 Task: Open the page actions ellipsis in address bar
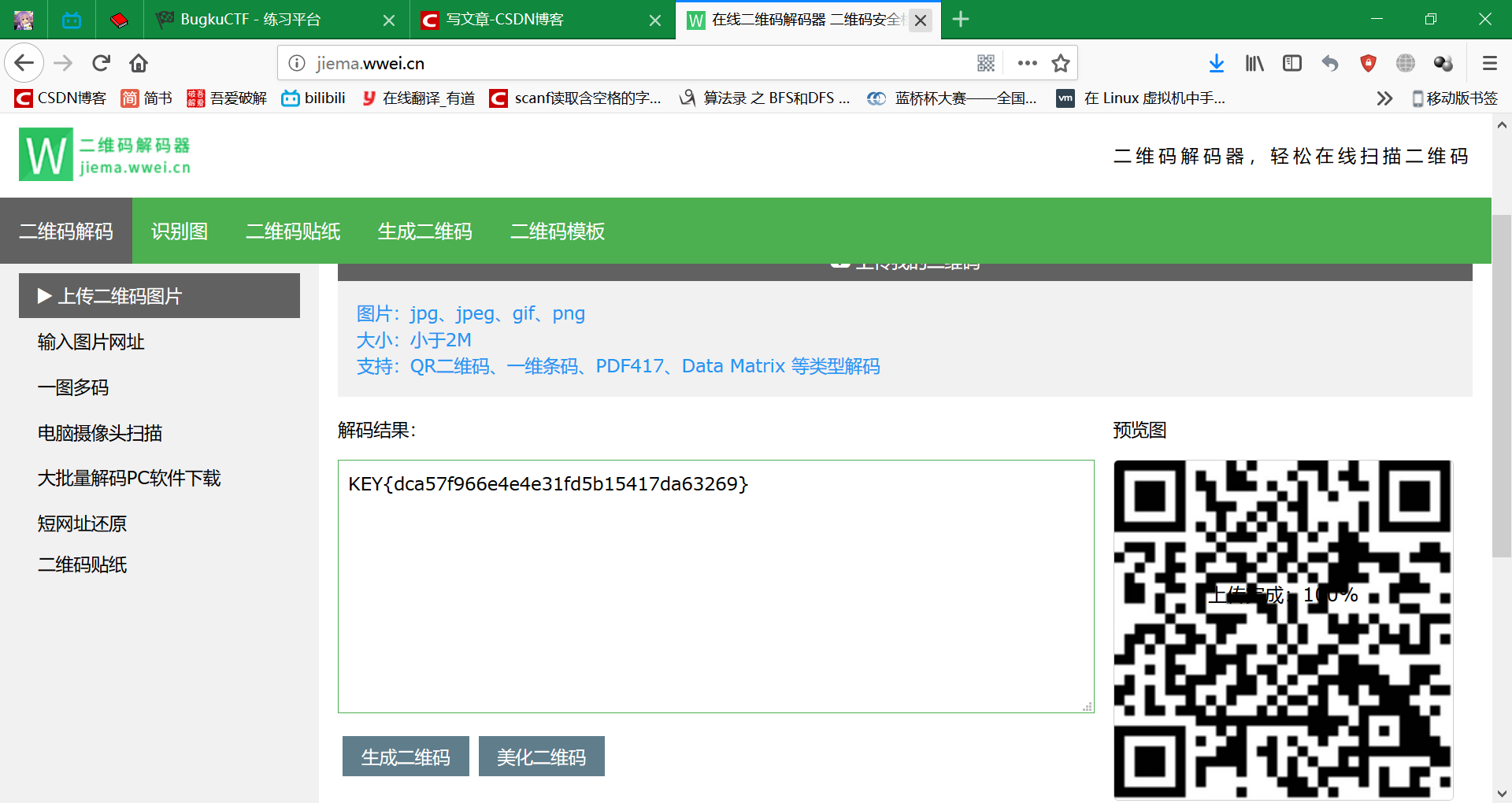[1027, 63]
